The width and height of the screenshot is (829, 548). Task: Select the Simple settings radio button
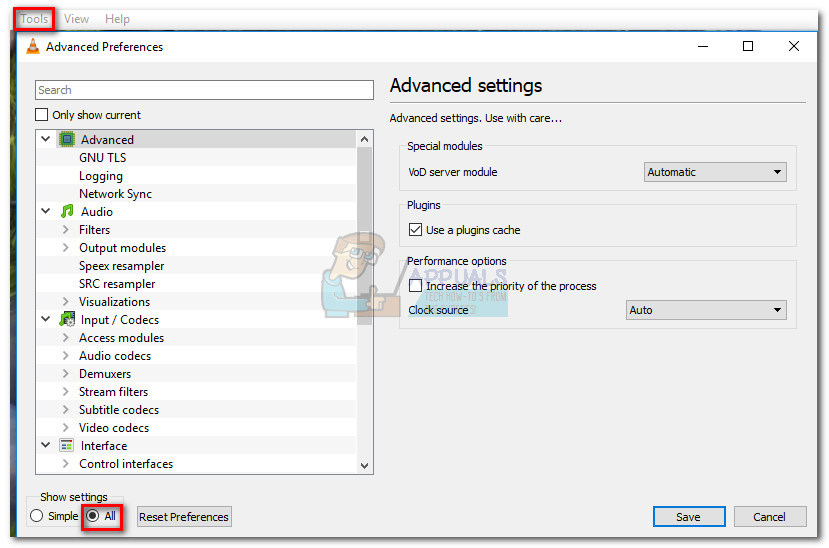36,516
